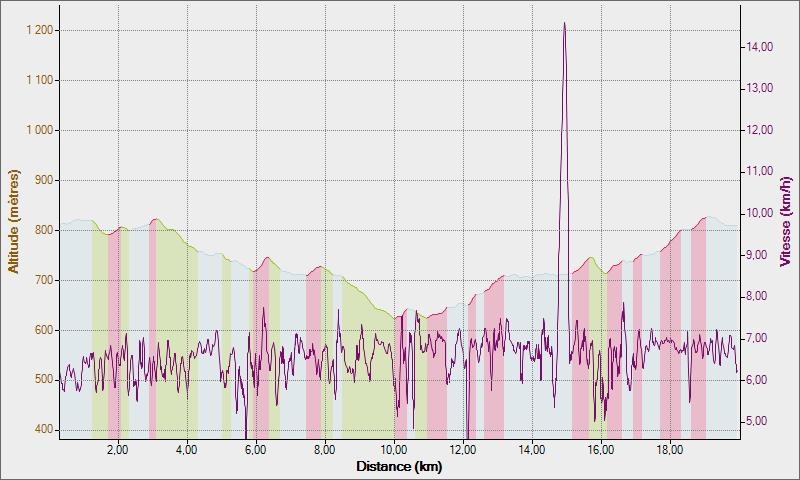
Task: Click the 14,00 speed tick on right axis
Action: [x=759, y=46]
